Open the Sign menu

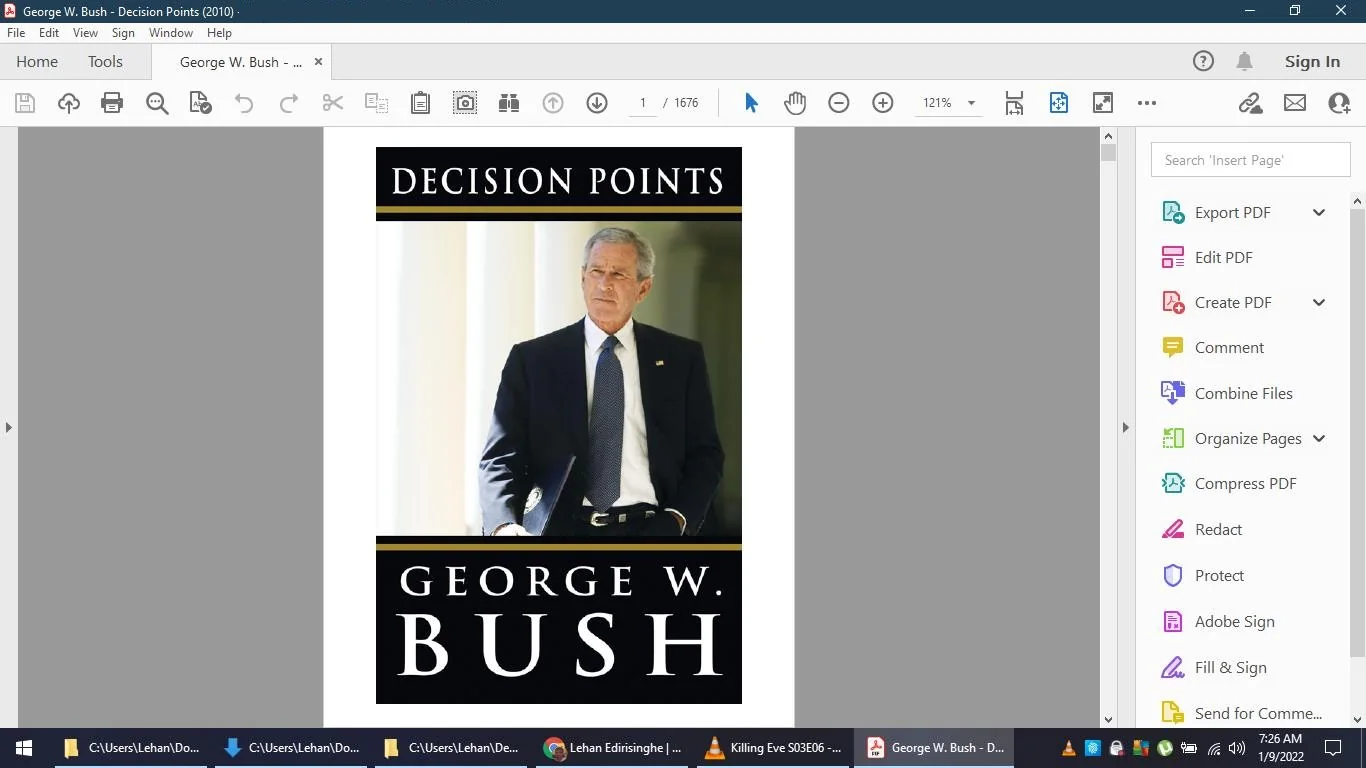(123, 33)
